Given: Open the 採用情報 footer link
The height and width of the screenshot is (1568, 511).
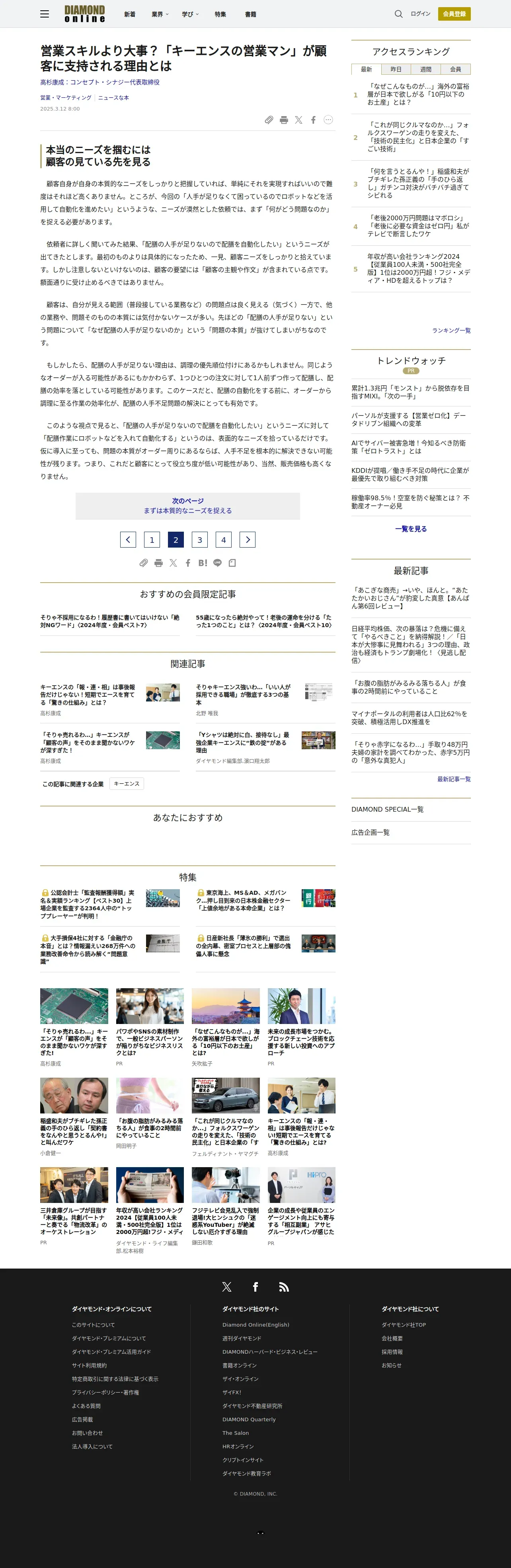Looking at the screenshot, I should pyautogui.click(x=392, y=1351).
